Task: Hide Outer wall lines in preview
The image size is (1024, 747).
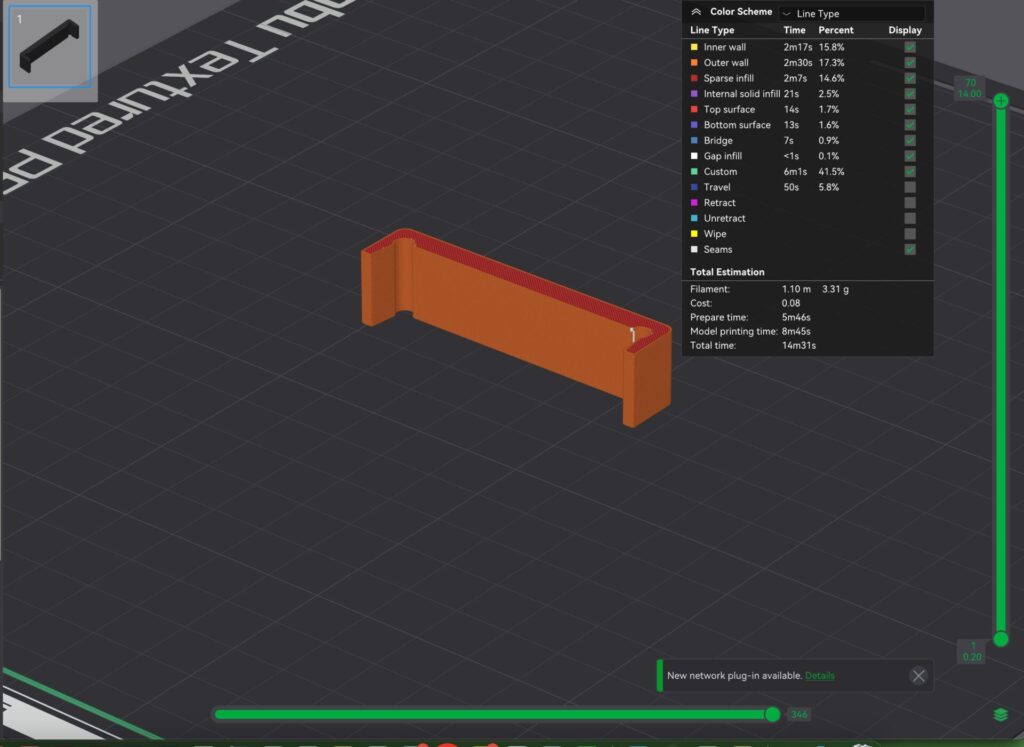Action: click(910, 63)
